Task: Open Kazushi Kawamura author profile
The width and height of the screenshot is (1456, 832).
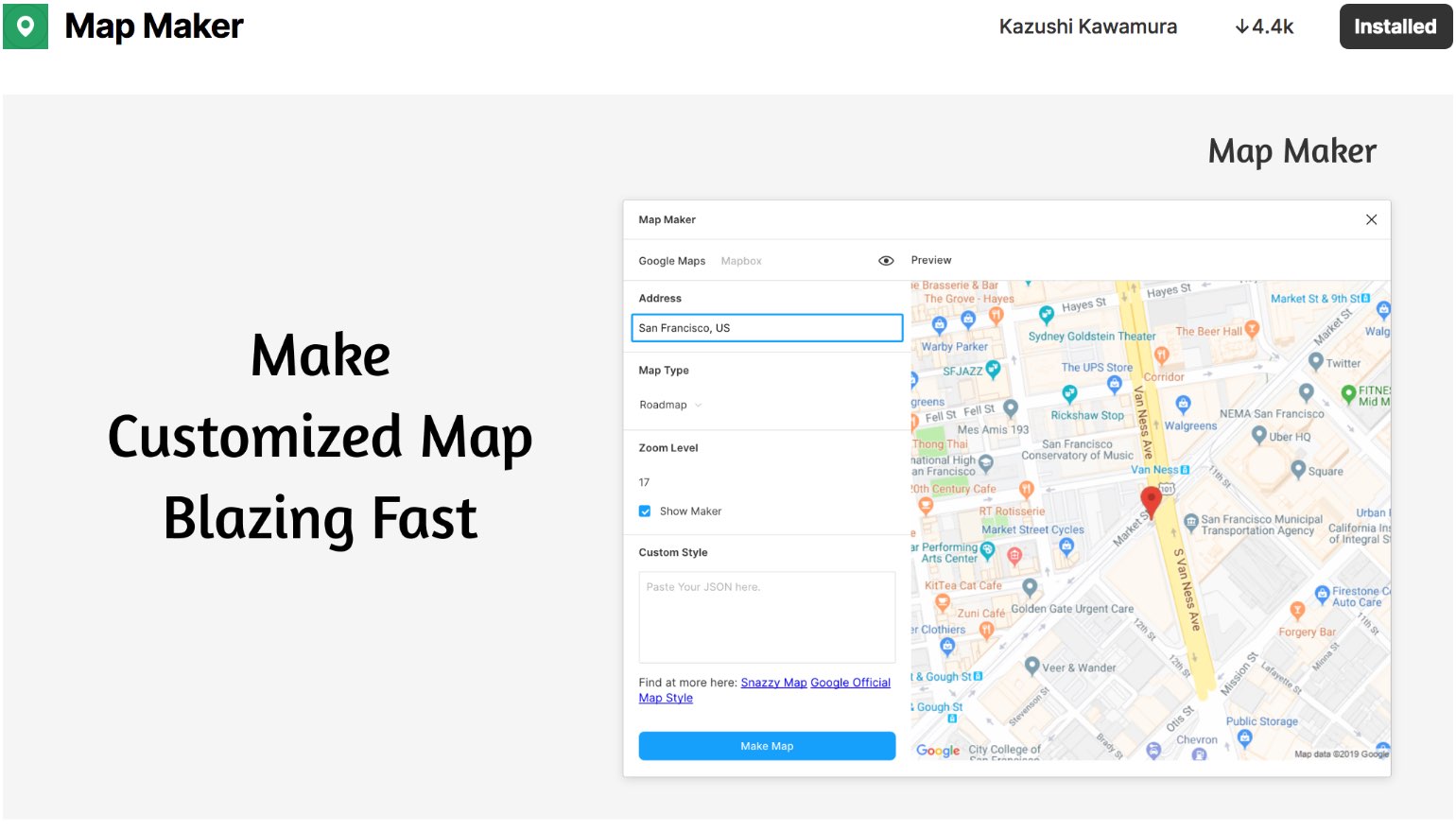Action: [x=1087, y=26]
